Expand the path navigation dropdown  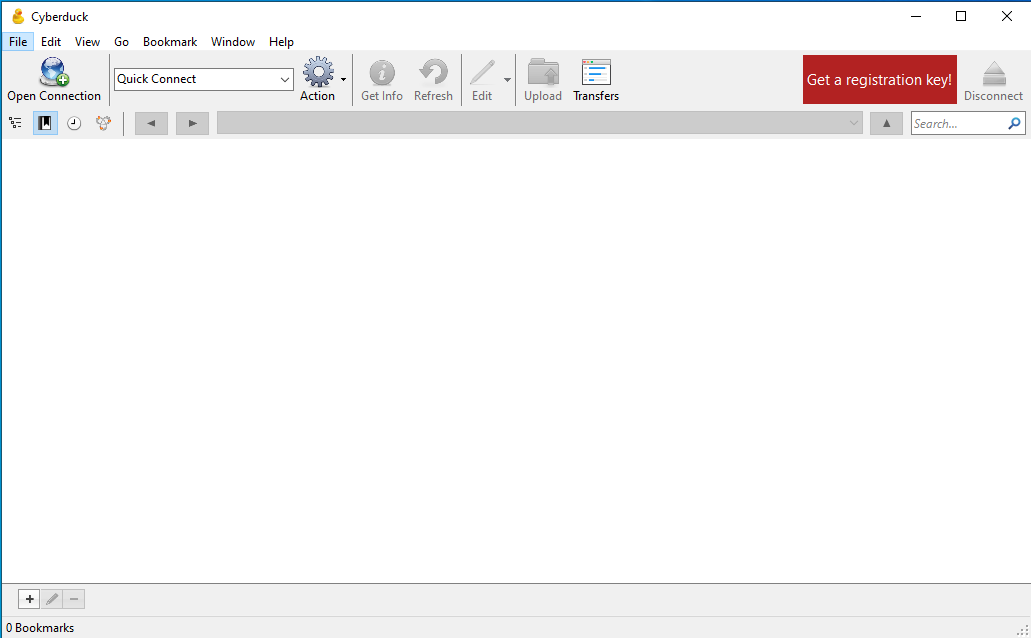(x=853, y=123)
